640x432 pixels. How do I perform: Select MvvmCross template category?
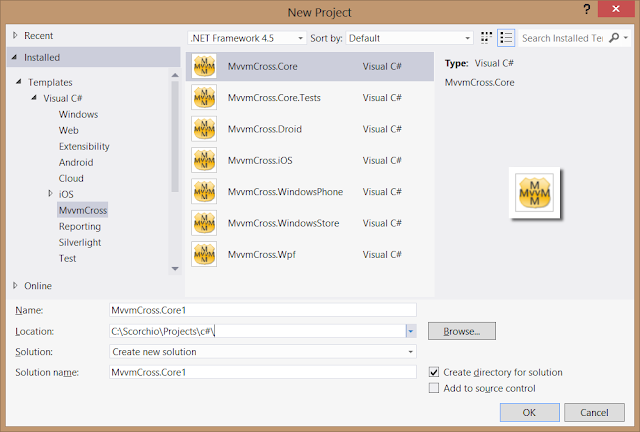[83, 210]
